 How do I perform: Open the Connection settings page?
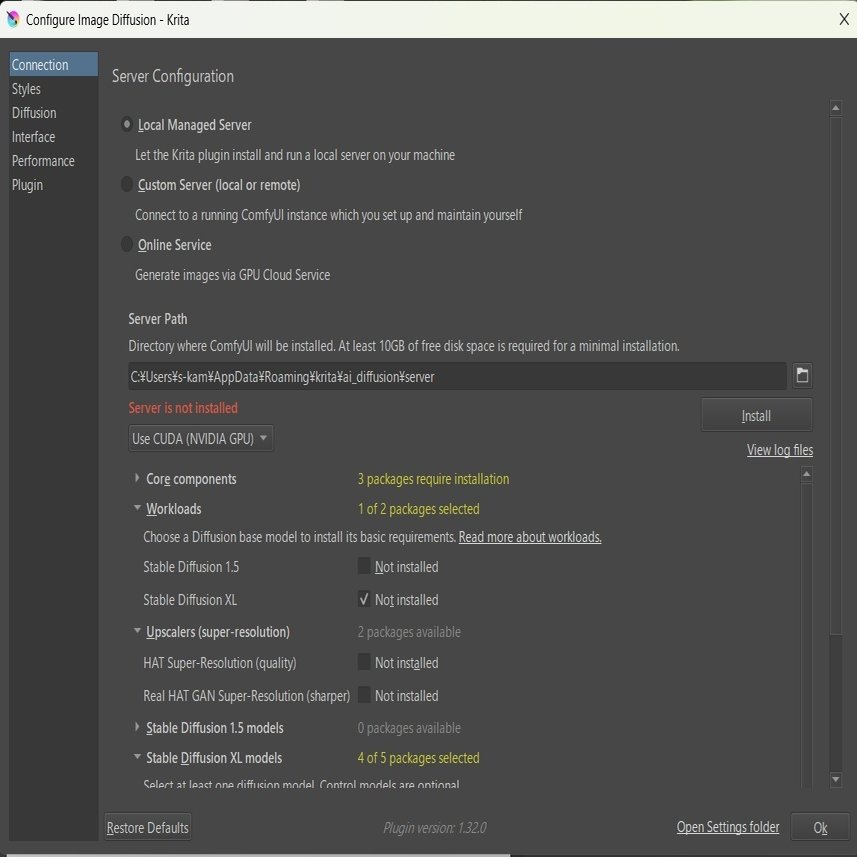click(x=54, y=64)
